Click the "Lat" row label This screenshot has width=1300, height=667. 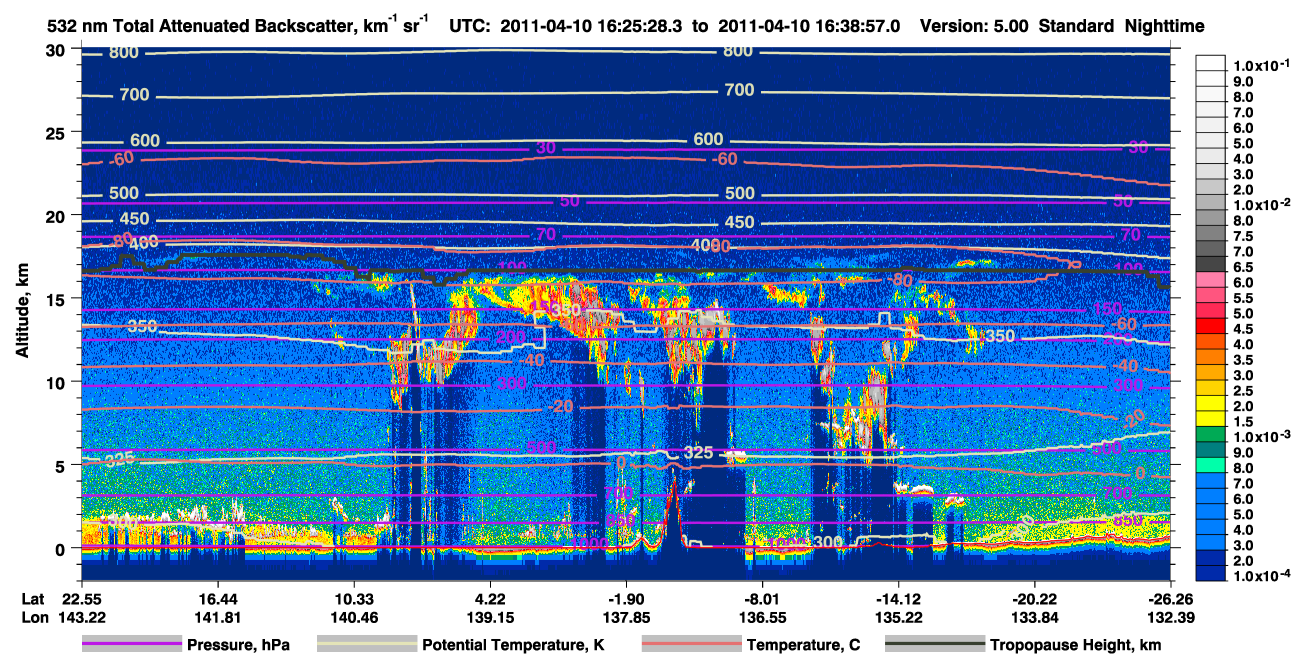(34, 598)
